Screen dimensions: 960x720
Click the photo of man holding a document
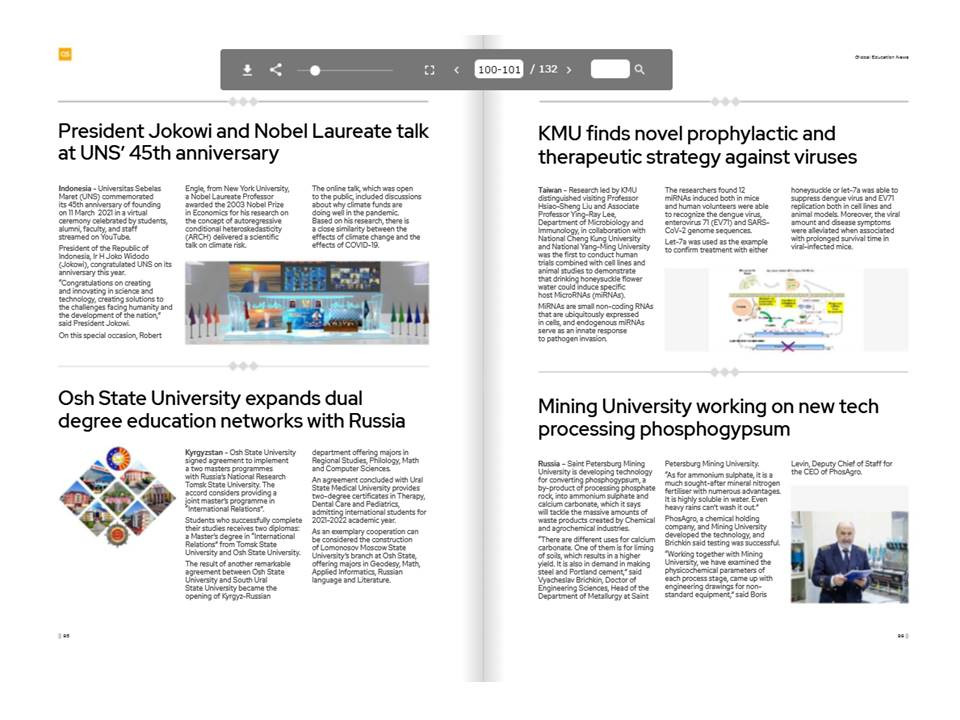coord(849,557)
